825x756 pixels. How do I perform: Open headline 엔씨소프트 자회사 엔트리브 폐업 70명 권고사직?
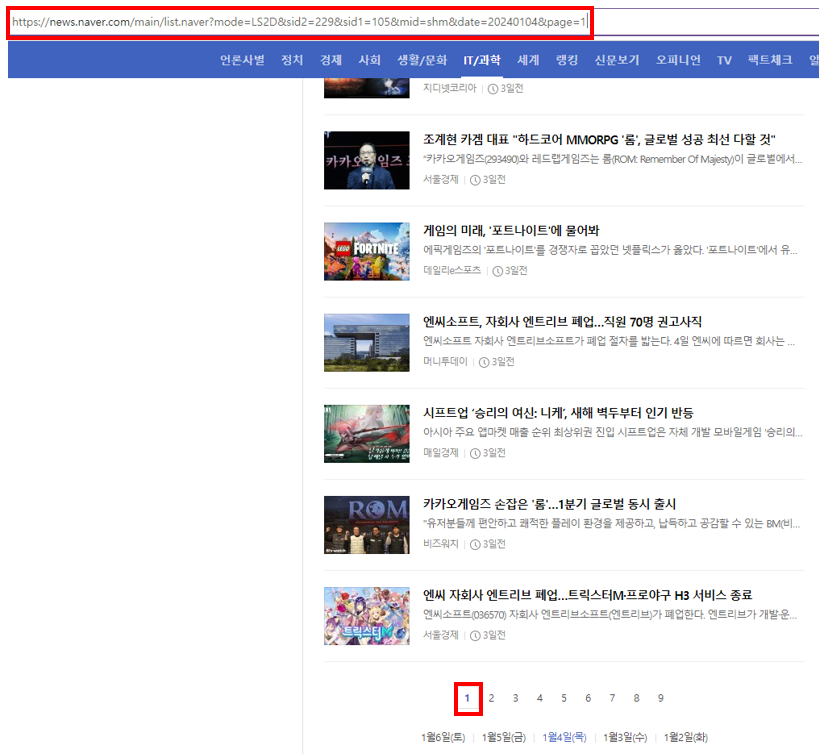coord(562,321)
